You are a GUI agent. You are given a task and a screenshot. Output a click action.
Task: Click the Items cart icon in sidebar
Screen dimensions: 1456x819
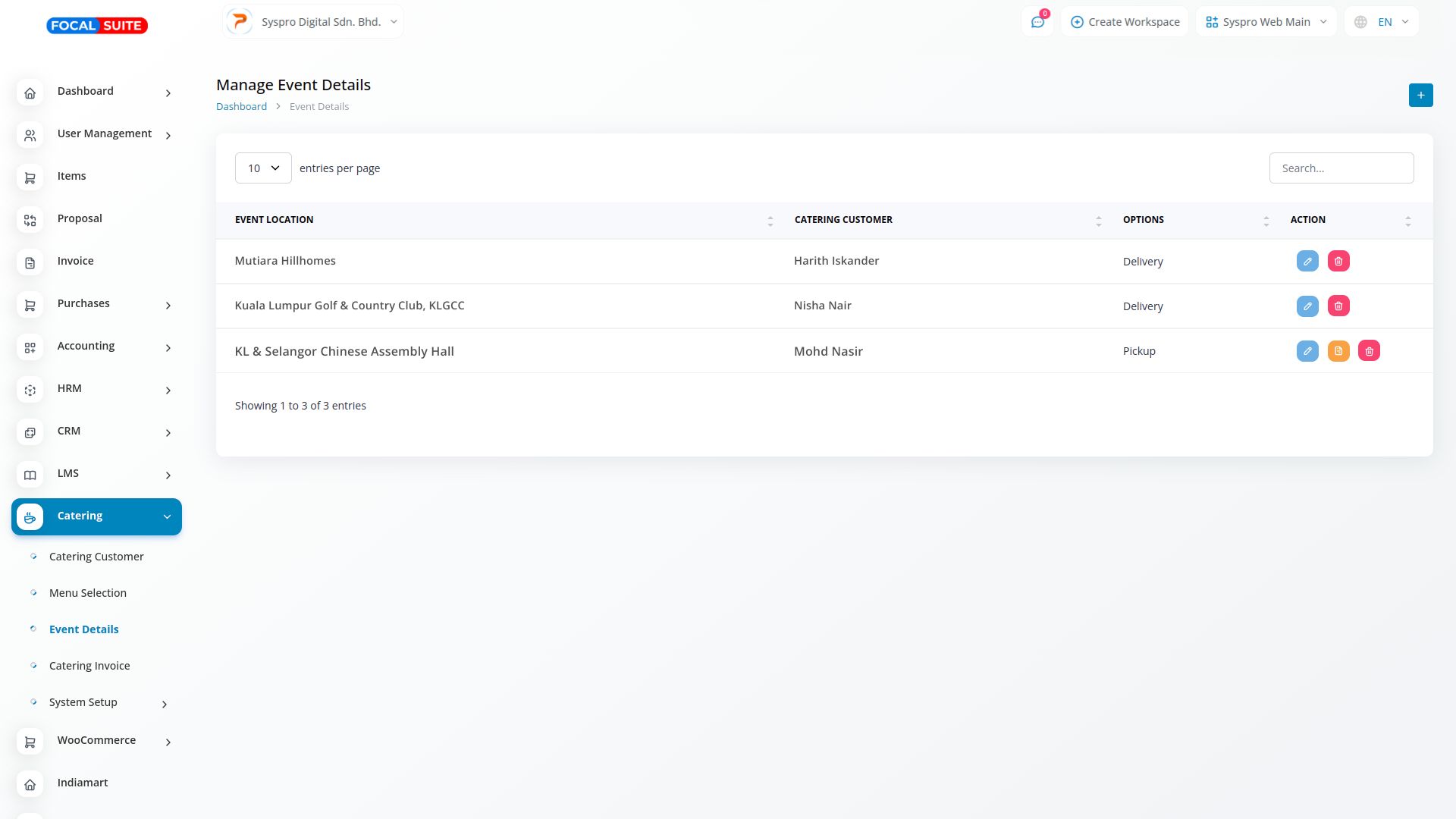(x=30, y=177)
